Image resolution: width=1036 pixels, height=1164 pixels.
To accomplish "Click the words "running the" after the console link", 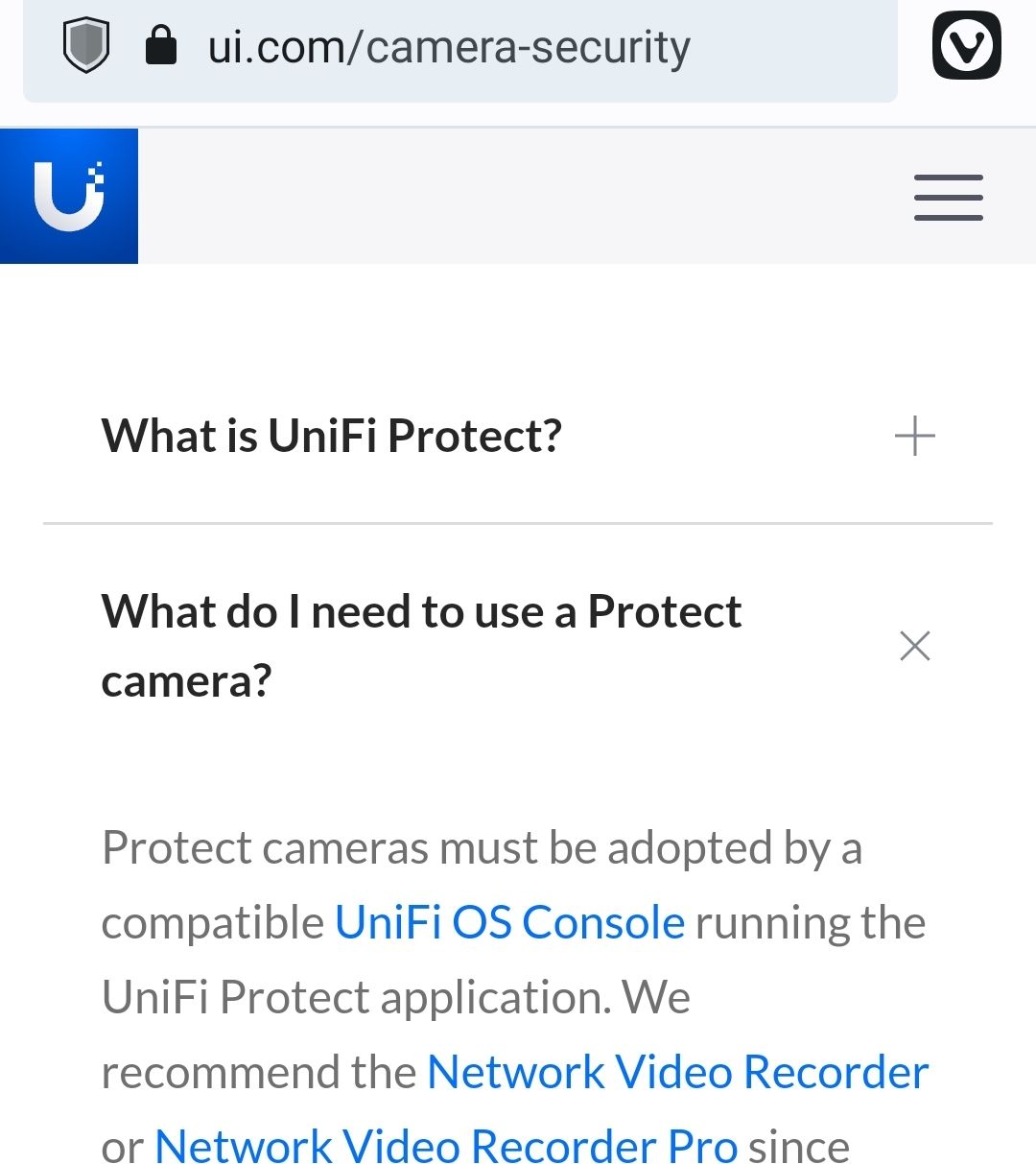I will 810,923.
